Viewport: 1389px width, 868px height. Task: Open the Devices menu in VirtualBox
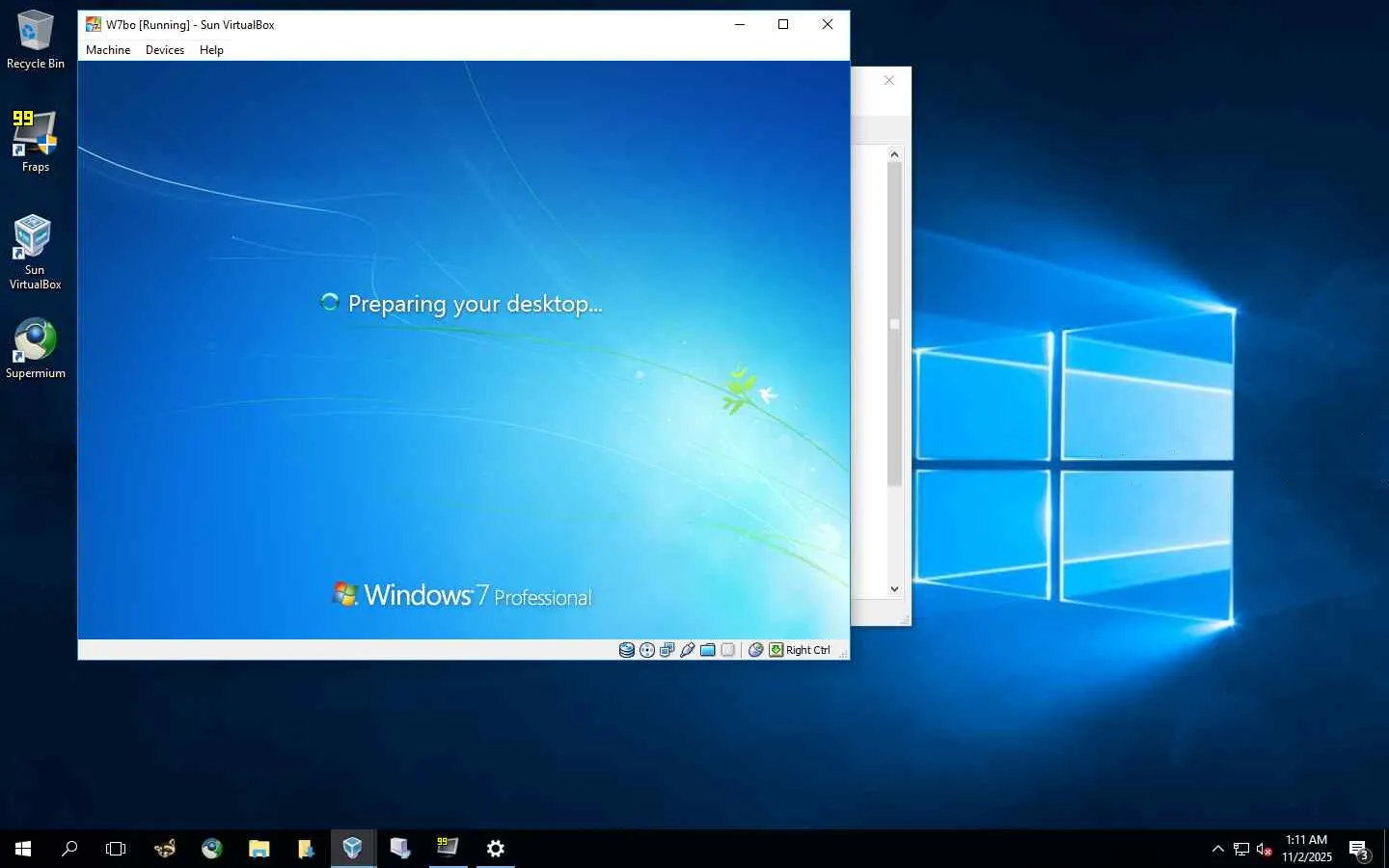[165, 50]
